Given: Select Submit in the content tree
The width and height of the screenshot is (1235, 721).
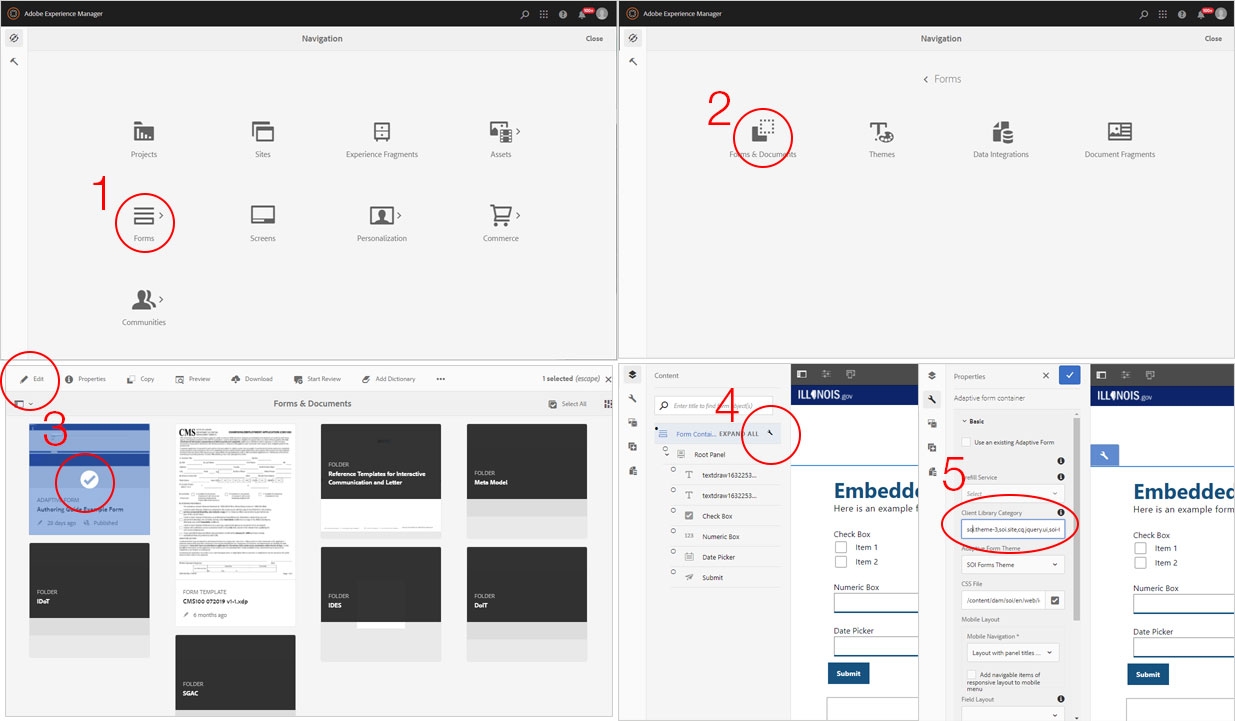Looking at the screenshot, I should (x=712, y=577).
